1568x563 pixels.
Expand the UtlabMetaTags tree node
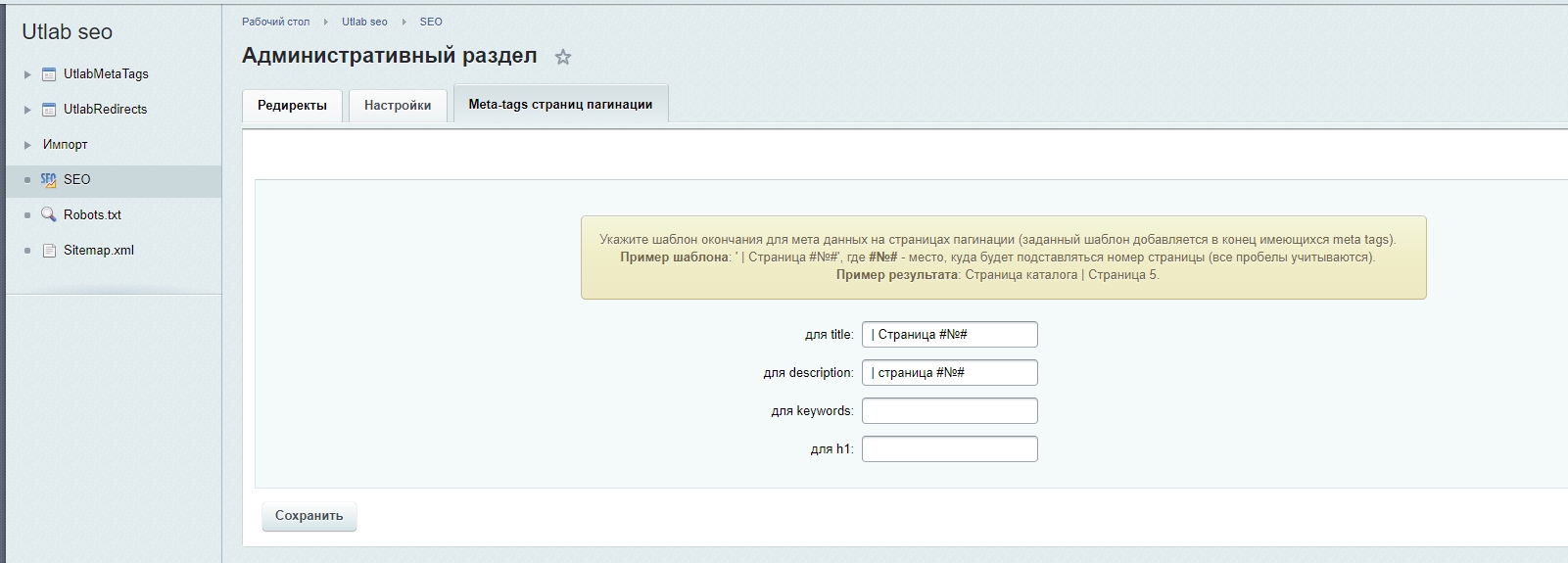27,74
